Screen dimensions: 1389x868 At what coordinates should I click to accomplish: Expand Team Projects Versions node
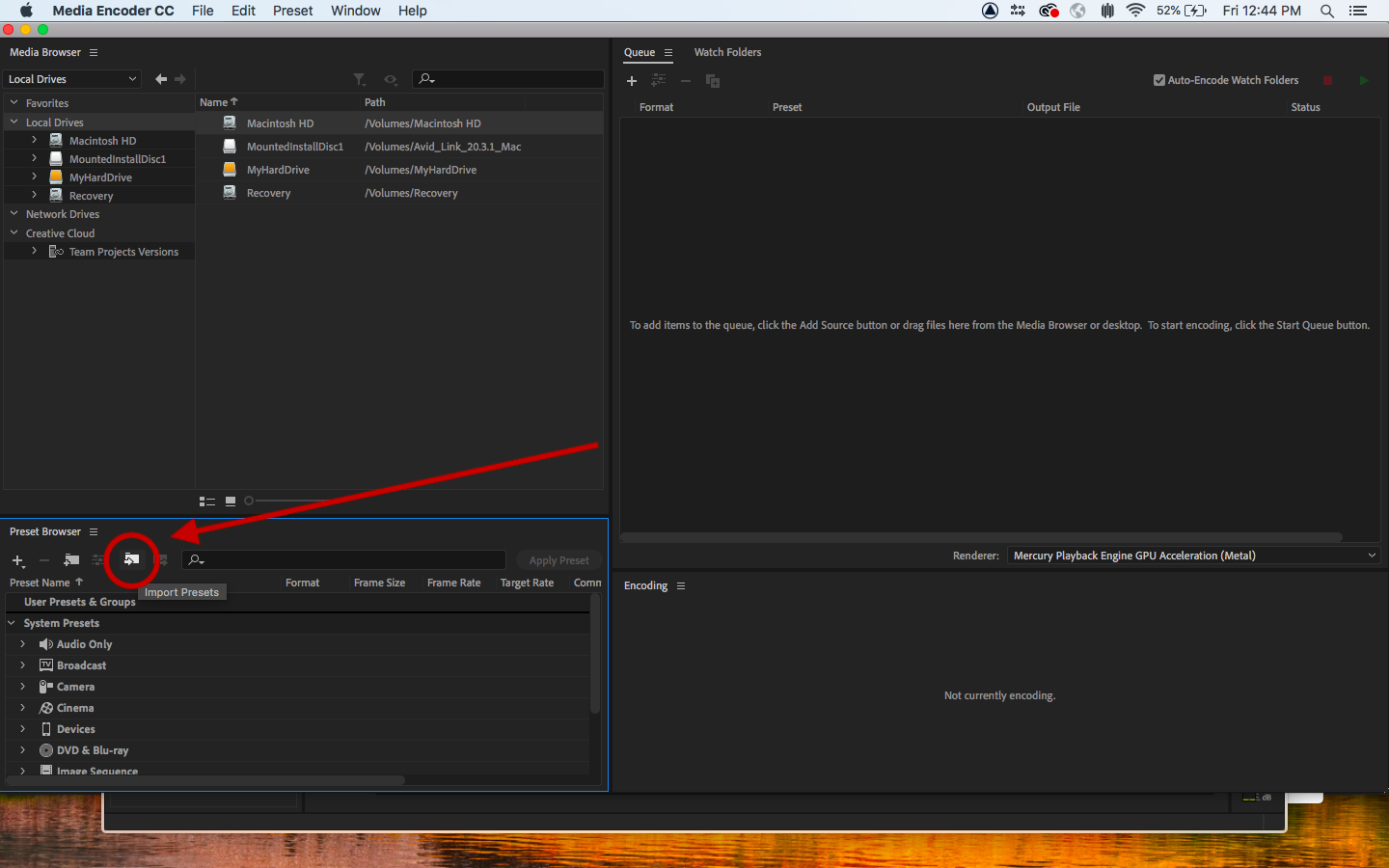click(34, 251)
